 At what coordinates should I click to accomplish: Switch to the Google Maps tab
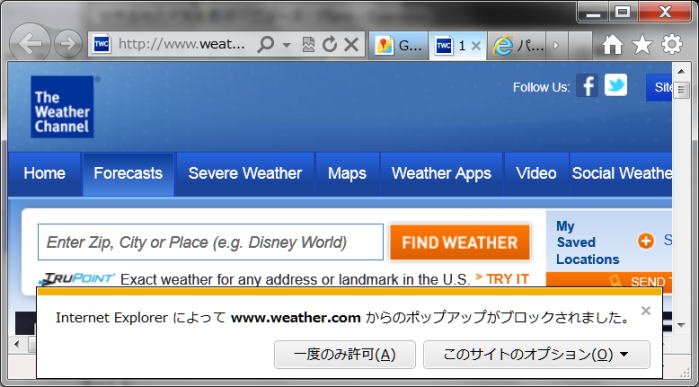(398, 45)
